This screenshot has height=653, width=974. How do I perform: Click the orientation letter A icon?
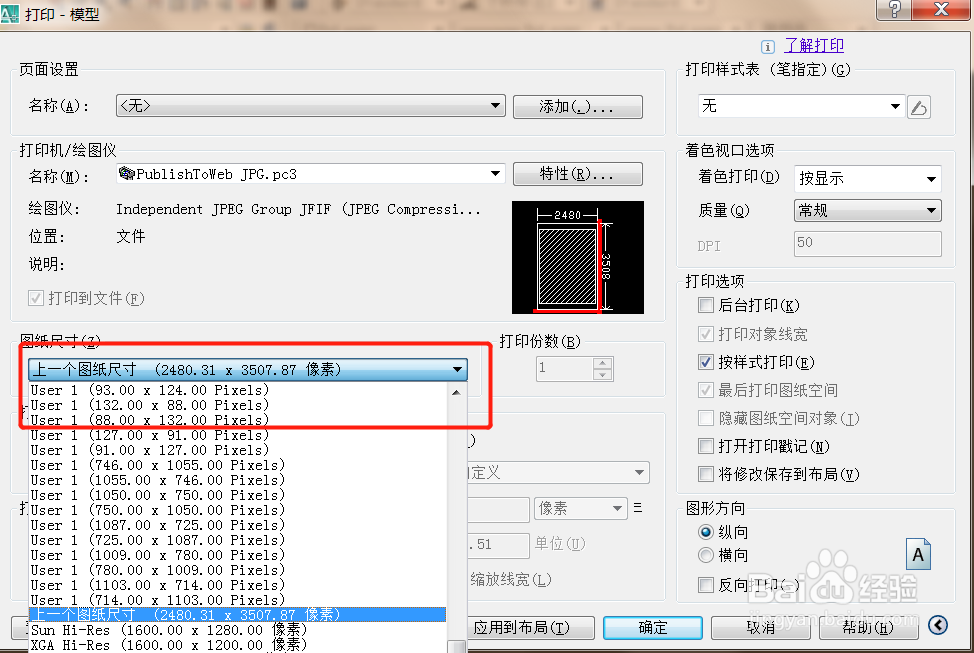coord(918,554)
